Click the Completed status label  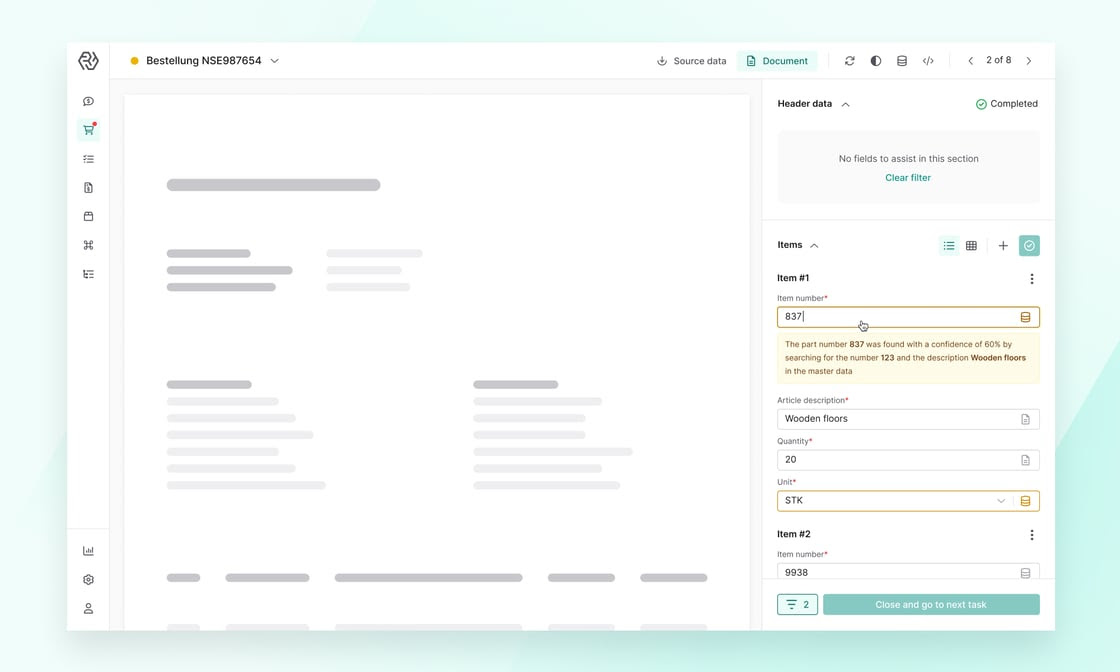click(x=1006, y=104)
